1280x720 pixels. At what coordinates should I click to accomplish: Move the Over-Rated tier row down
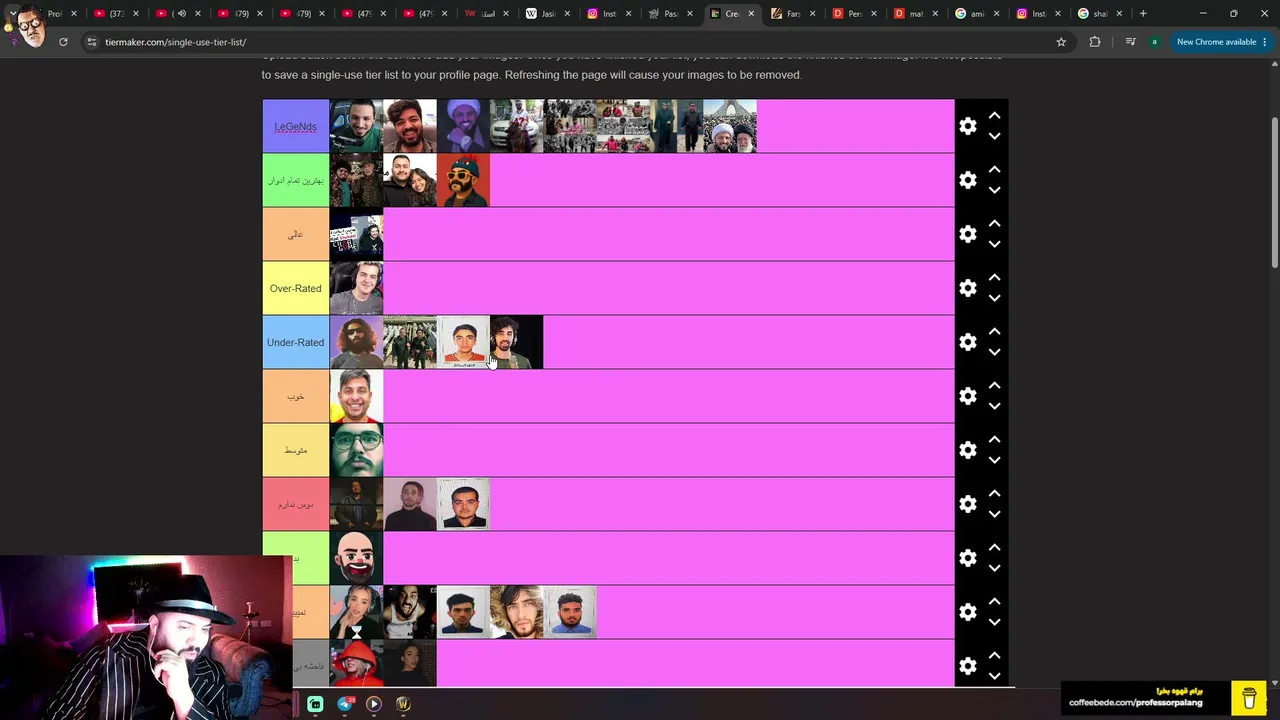[994, 299]
